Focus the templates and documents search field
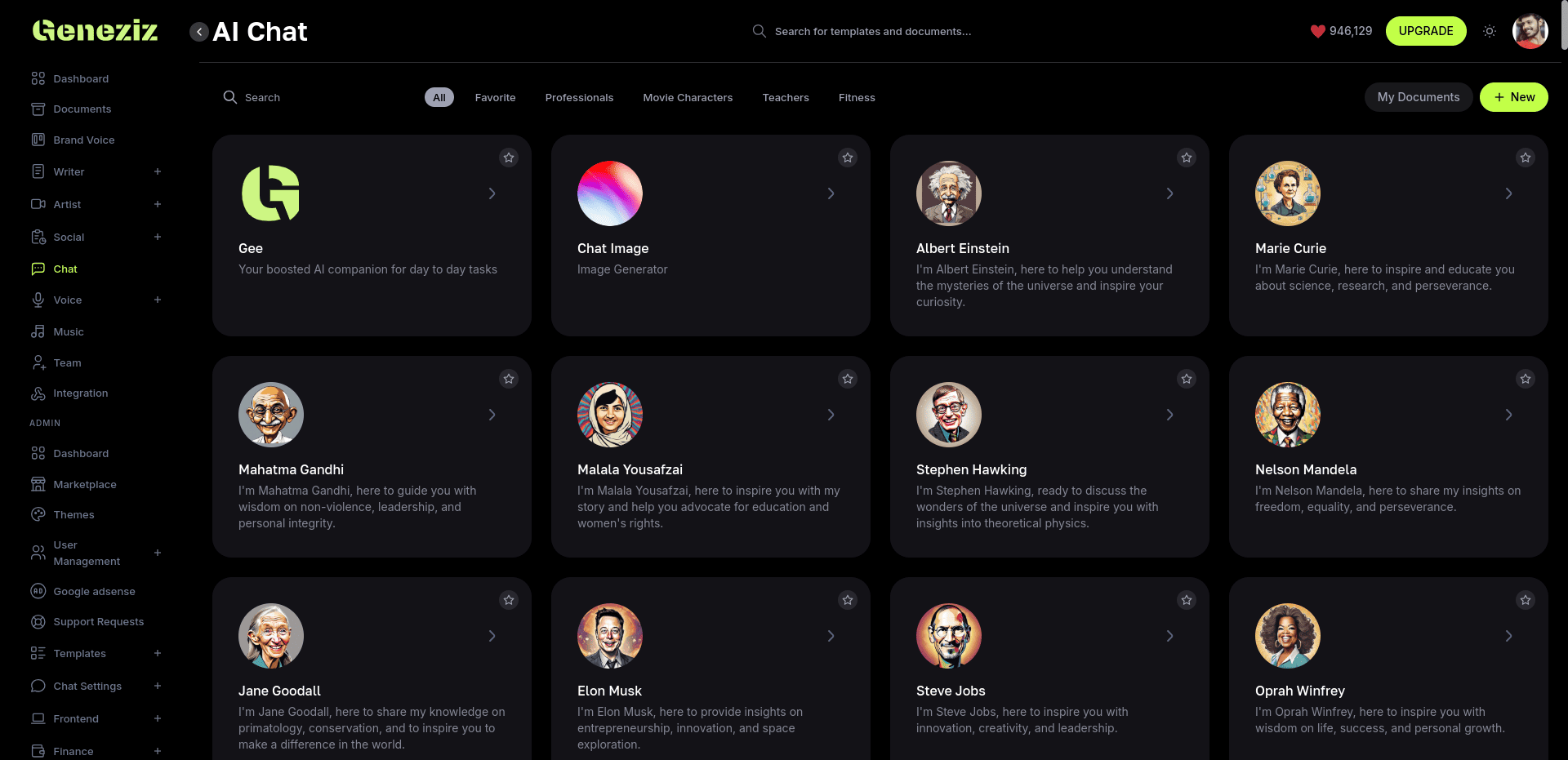Screen dimensions: 1568x760 872,31
